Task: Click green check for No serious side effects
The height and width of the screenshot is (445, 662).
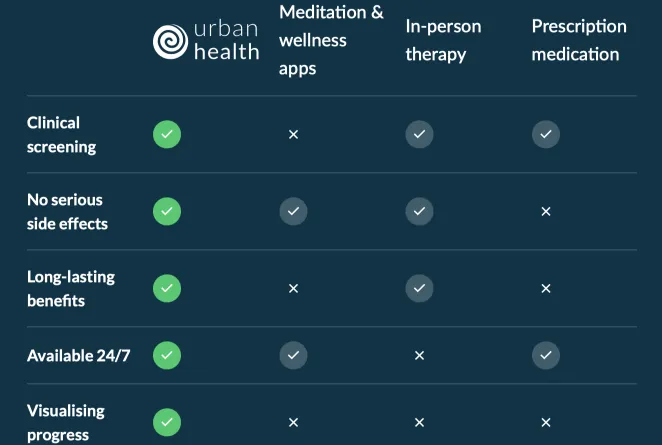Action: tap(167, 211)
